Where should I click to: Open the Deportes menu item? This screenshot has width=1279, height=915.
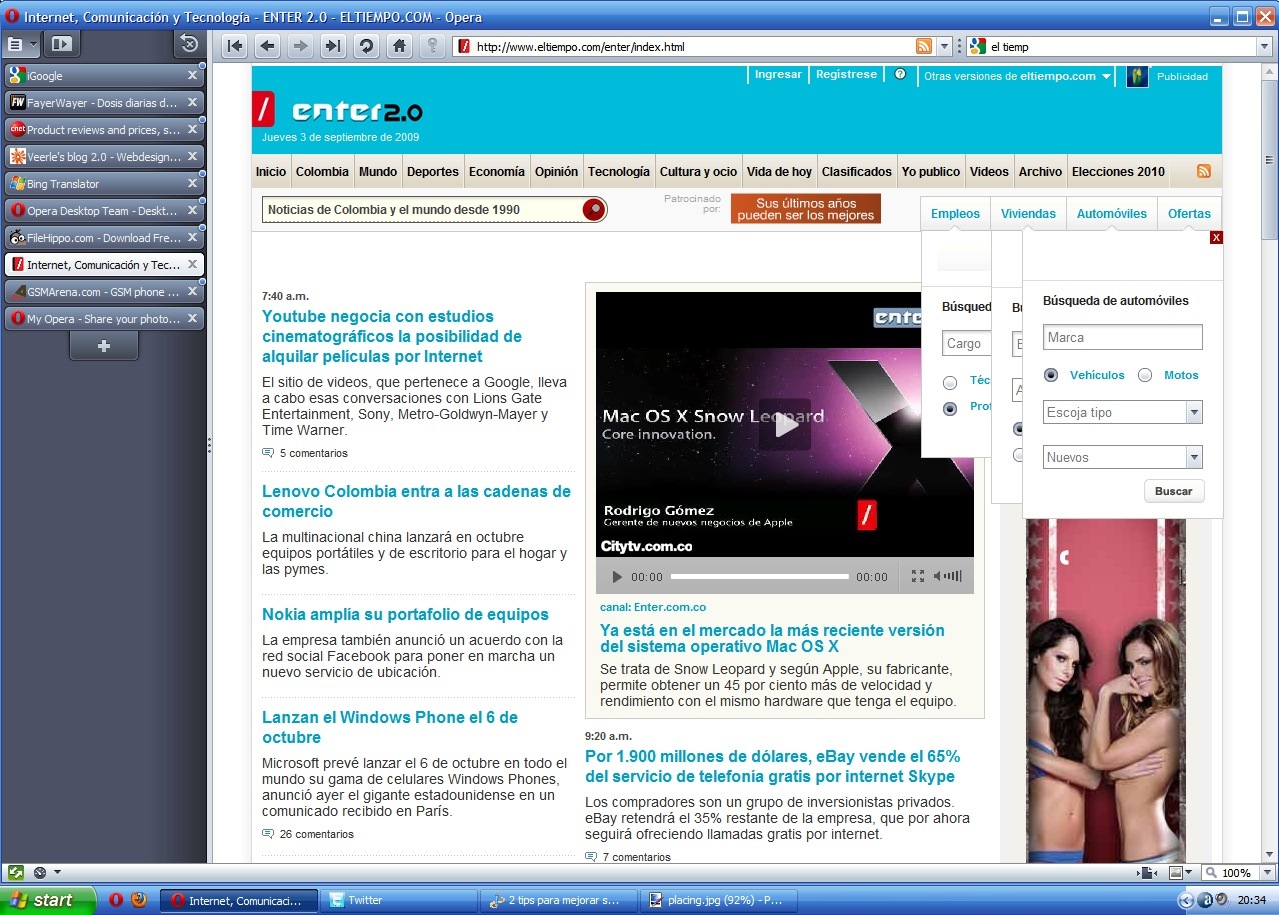[x=433, y=171]
